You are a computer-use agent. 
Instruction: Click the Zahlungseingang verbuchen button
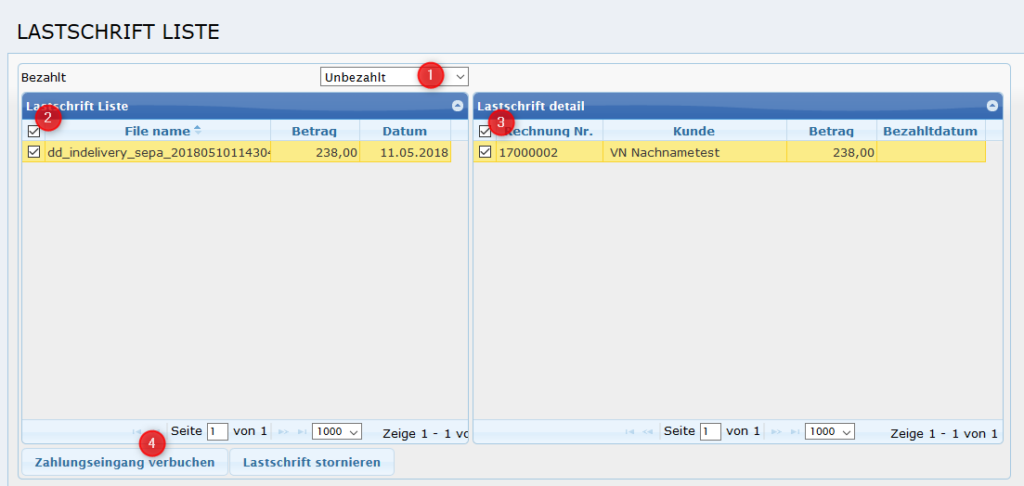click(125, 462)
